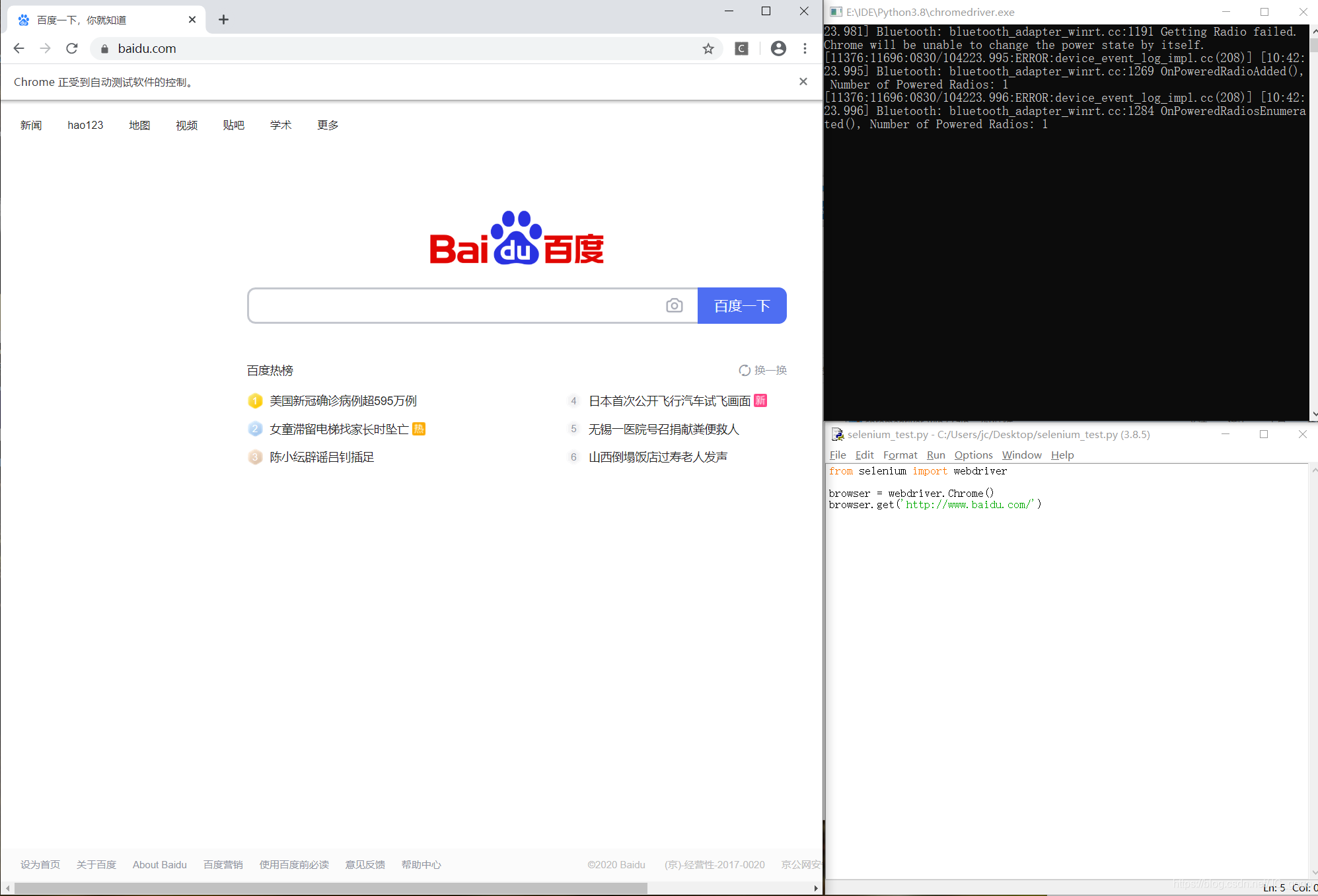
Task: Open the File menu in IDLE
Action: [838, 455]
